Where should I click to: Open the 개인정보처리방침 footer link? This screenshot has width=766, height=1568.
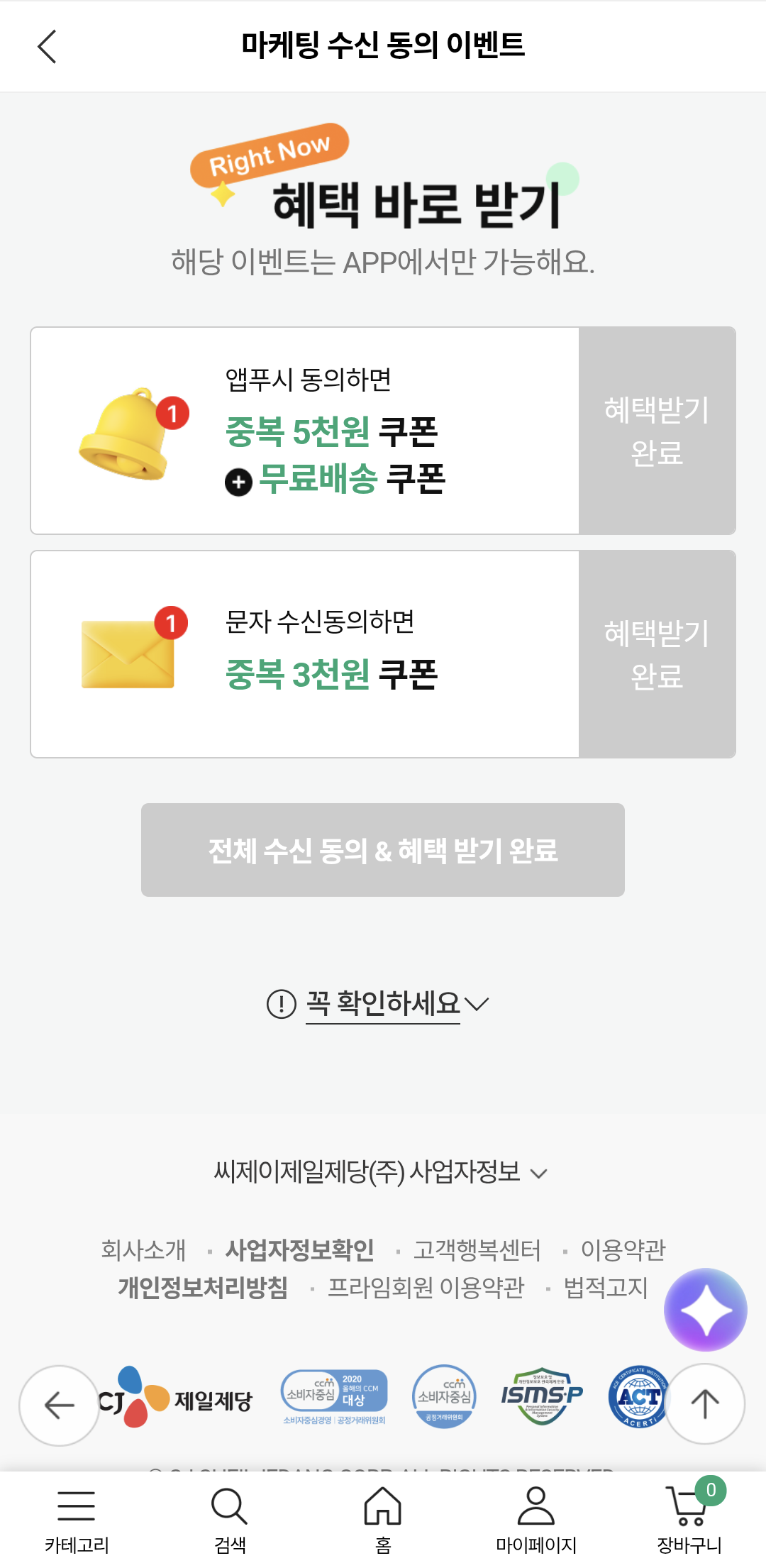click(203, 1287)
